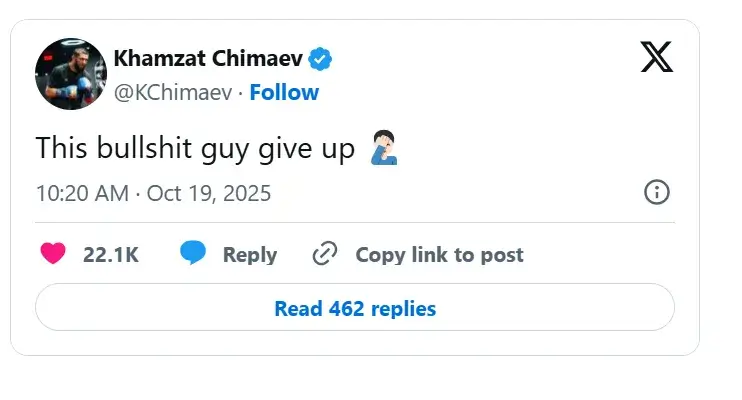
Task: Like the tweet with the heart icon
Action: pyautogui.click(x=53, y=254)
